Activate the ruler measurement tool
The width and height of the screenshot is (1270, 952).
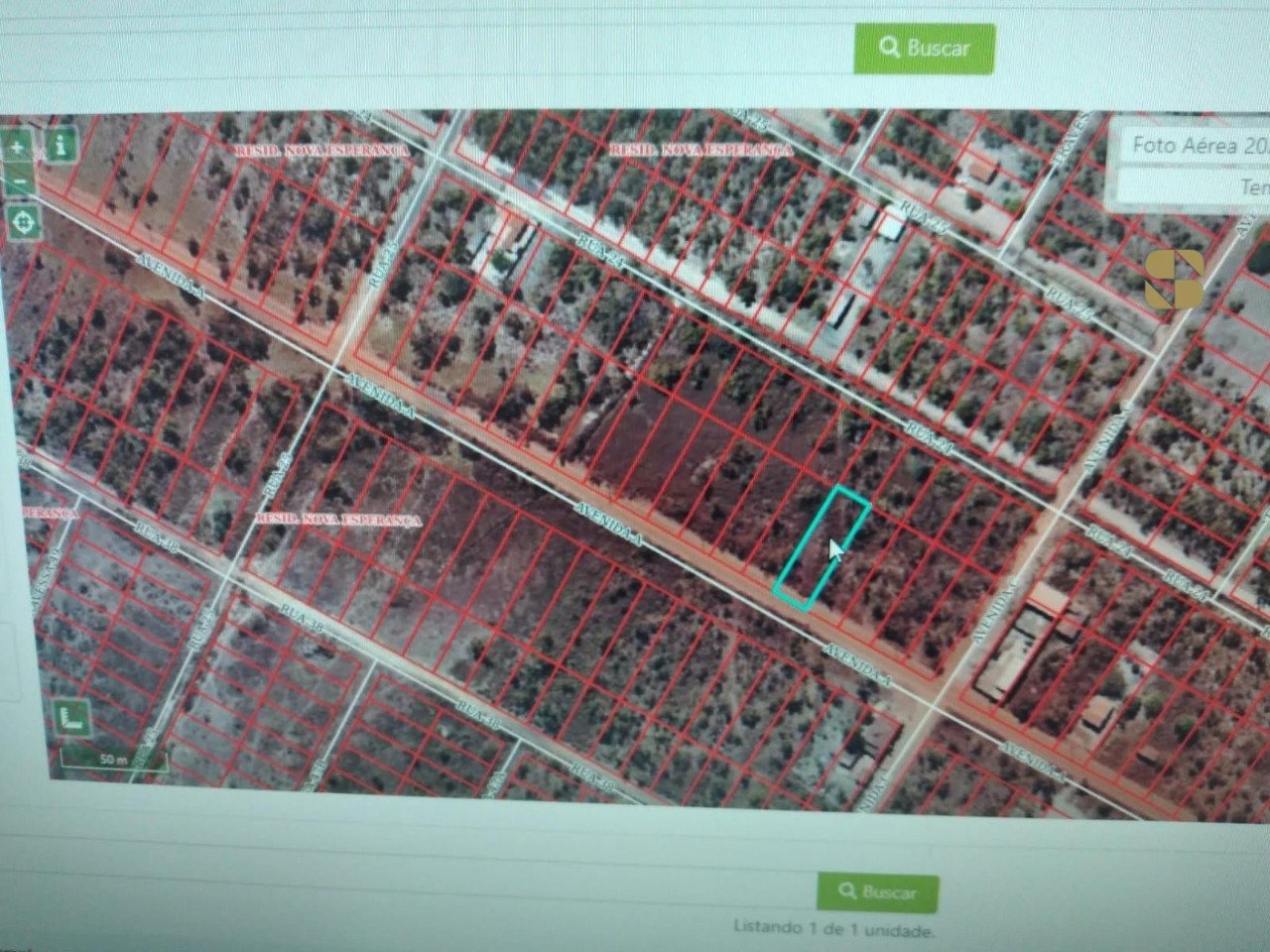coord(73,719)
